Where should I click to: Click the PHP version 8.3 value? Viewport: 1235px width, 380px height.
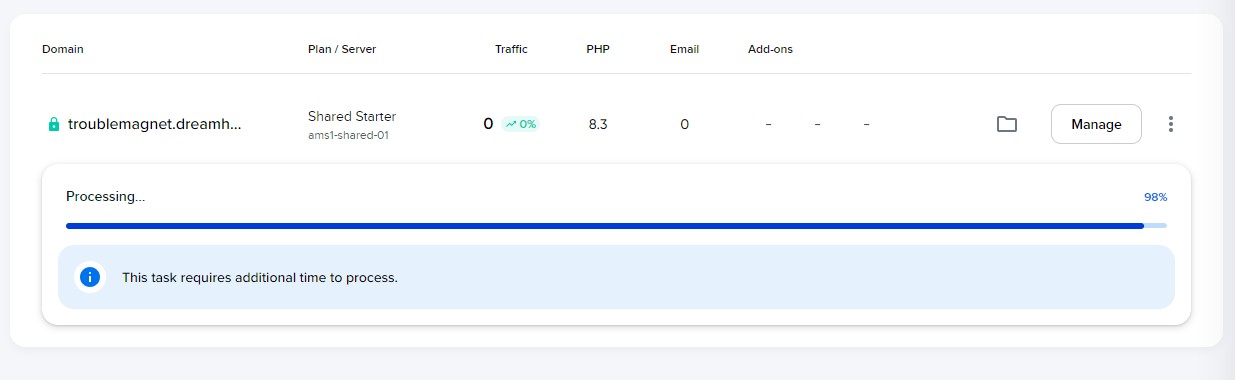598,124
